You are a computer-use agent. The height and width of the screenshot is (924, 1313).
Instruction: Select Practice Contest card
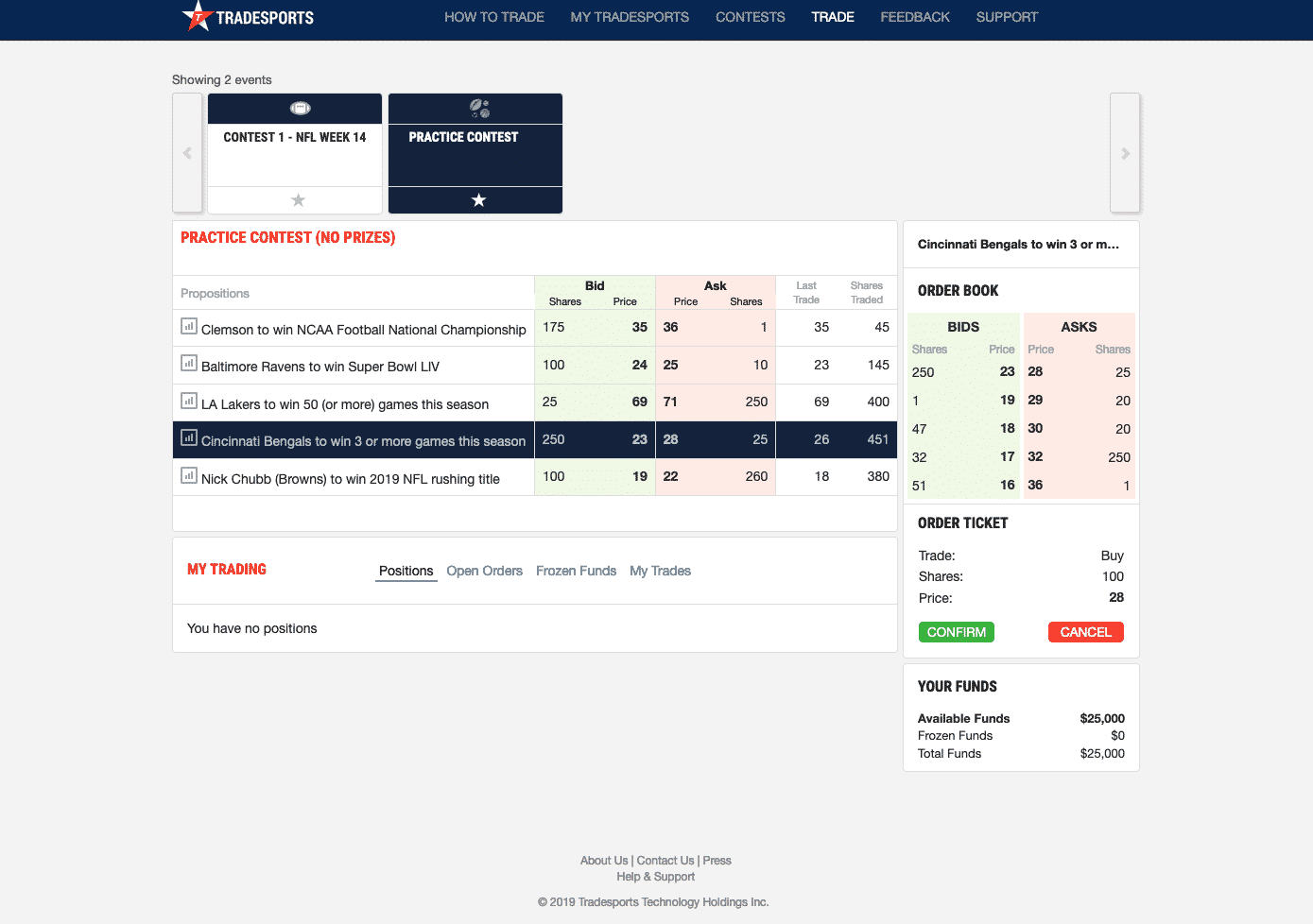coord(475,153)
